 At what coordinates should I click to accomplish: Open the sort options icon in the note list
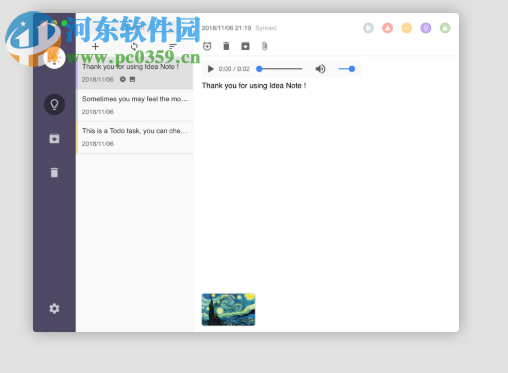pos(173,46)
